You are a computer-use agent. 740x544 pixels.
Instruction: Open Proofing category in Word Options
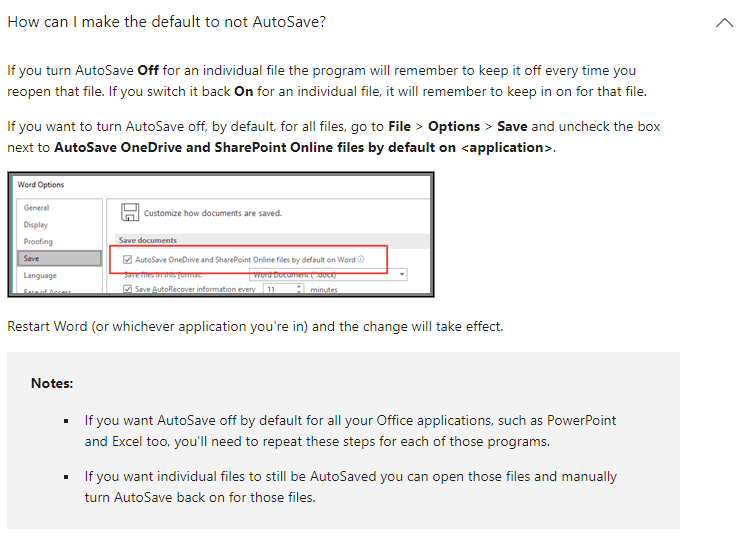38,242
